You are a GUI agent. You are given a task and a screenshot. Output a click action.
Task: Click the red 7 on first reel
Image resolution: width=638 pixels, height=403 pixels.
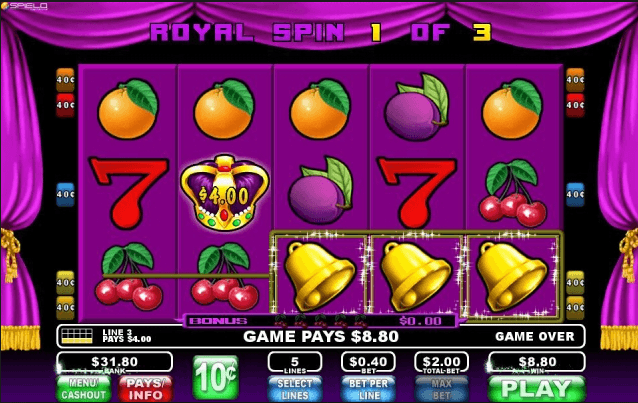128,193
